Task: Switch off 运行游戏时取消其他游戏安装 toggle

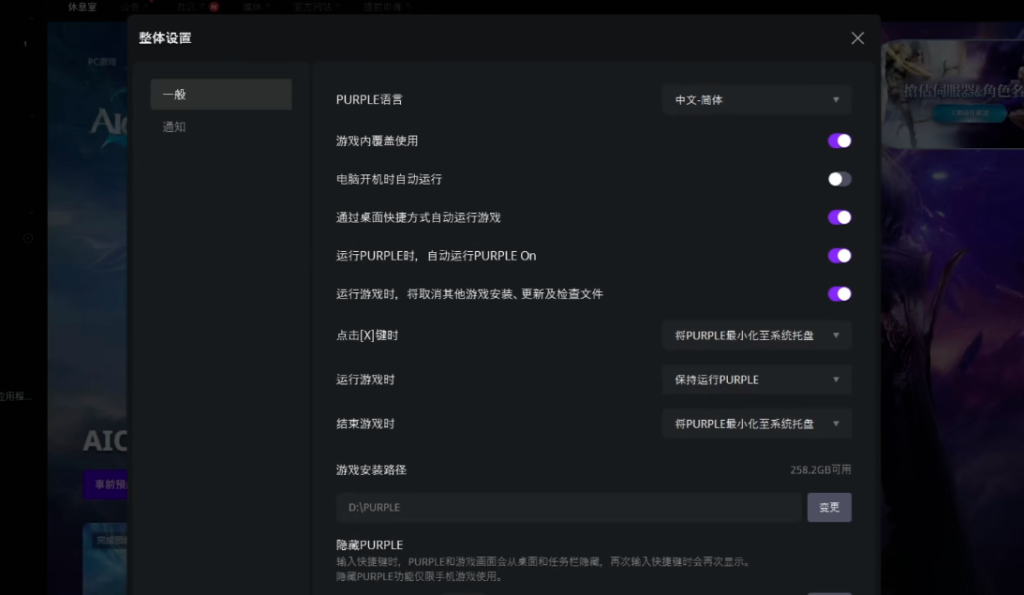Action: 839,294
